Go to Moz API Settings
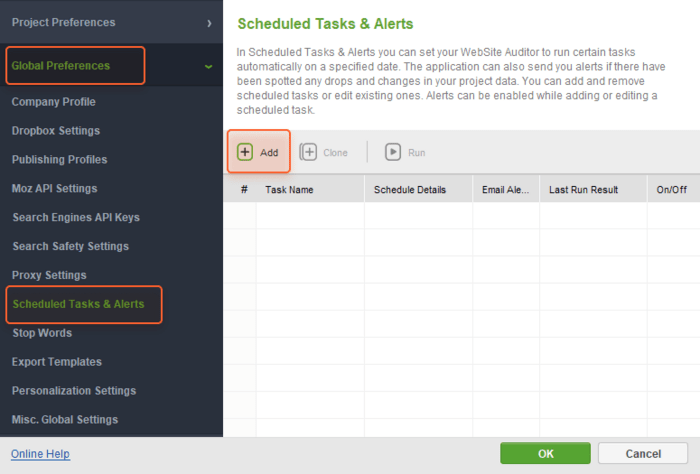This screenshot has width=700, height=474. click(x=54, y=189)
